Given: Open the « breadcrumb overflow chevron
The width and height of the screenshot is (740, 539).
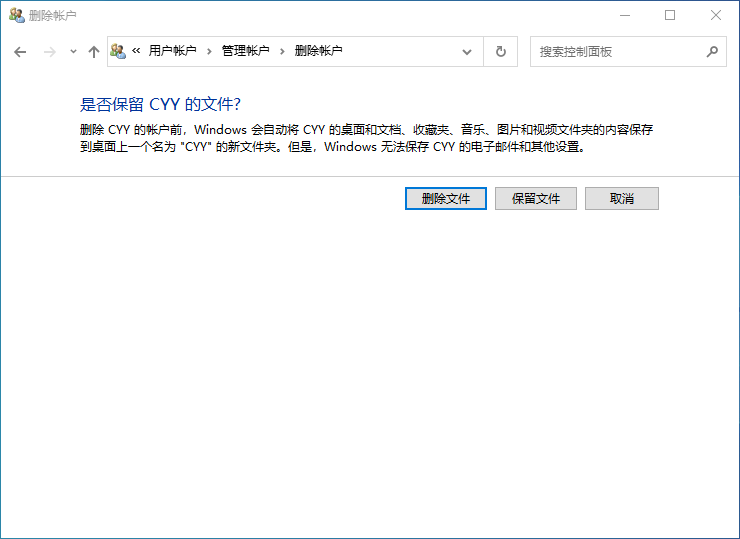Looking at the screenshot, I should click(x=136, y=51).
